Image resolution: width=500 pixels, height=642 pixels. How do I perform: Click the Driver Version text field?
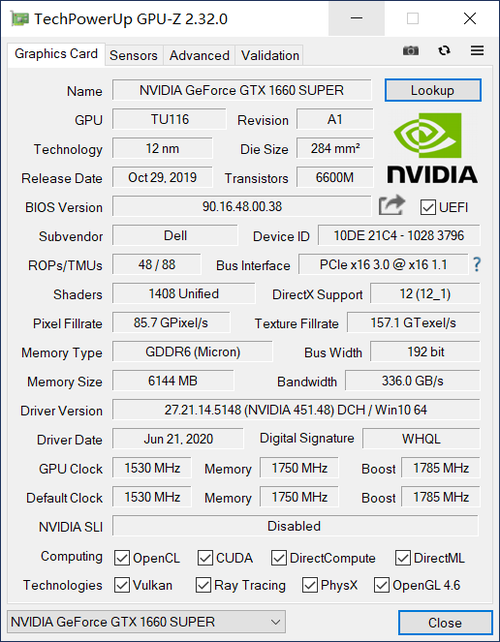coord(296,410)
